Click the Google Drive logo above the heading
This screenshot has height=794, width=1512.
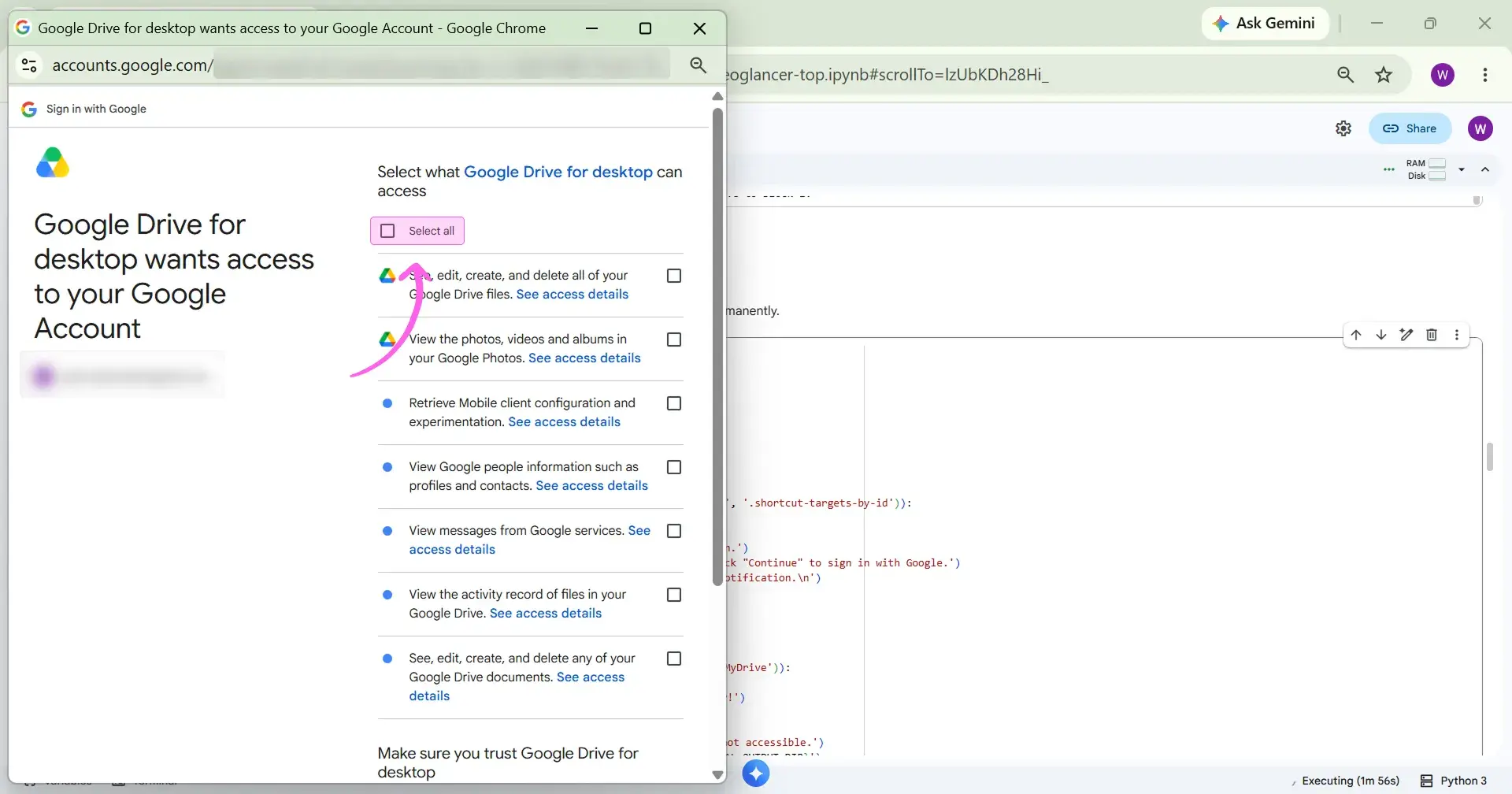pyautogui.click(x=53, y=162)
